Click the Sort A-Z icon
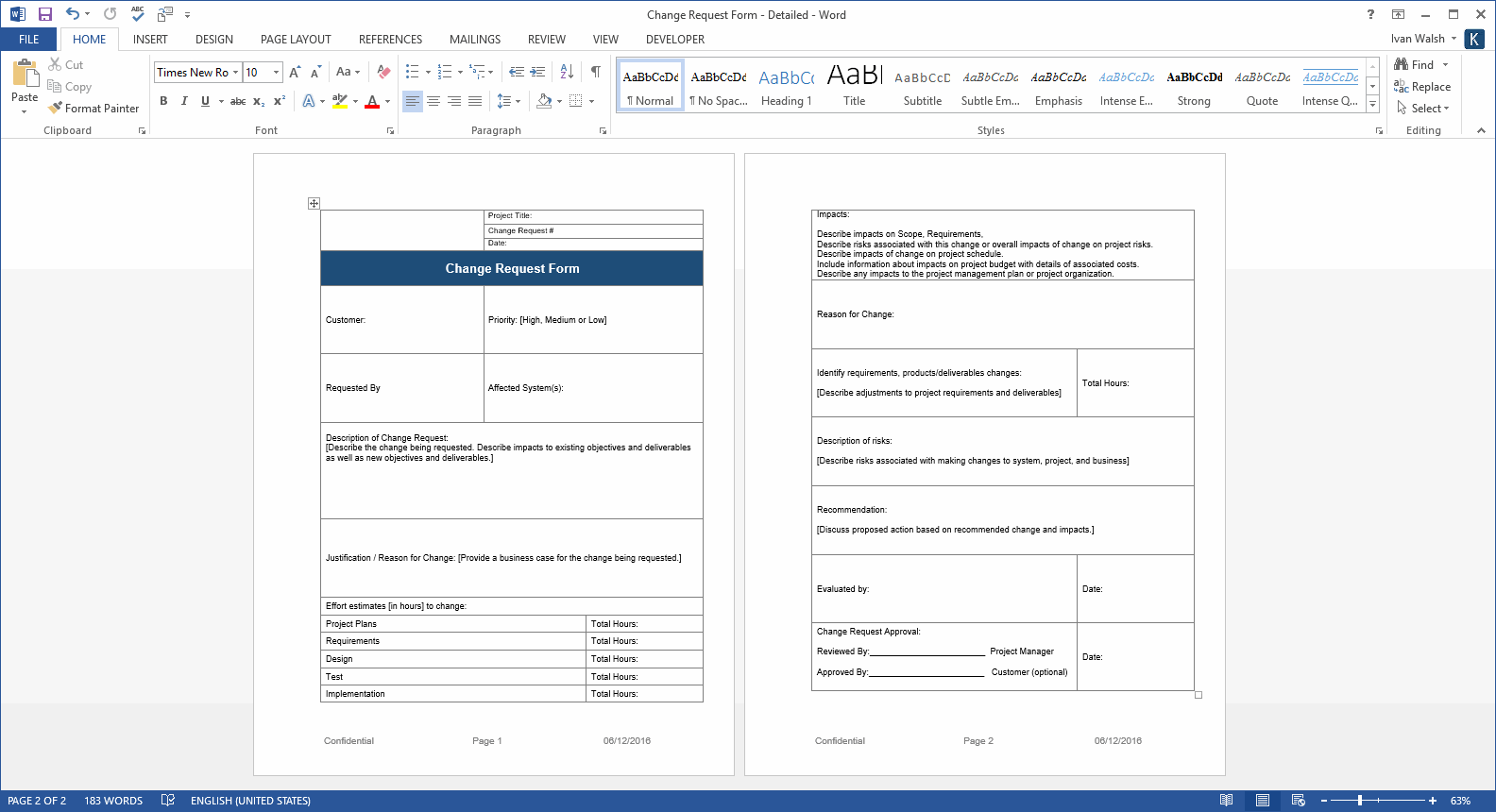Screen dimensions: 1496x812 coord(567,72)
